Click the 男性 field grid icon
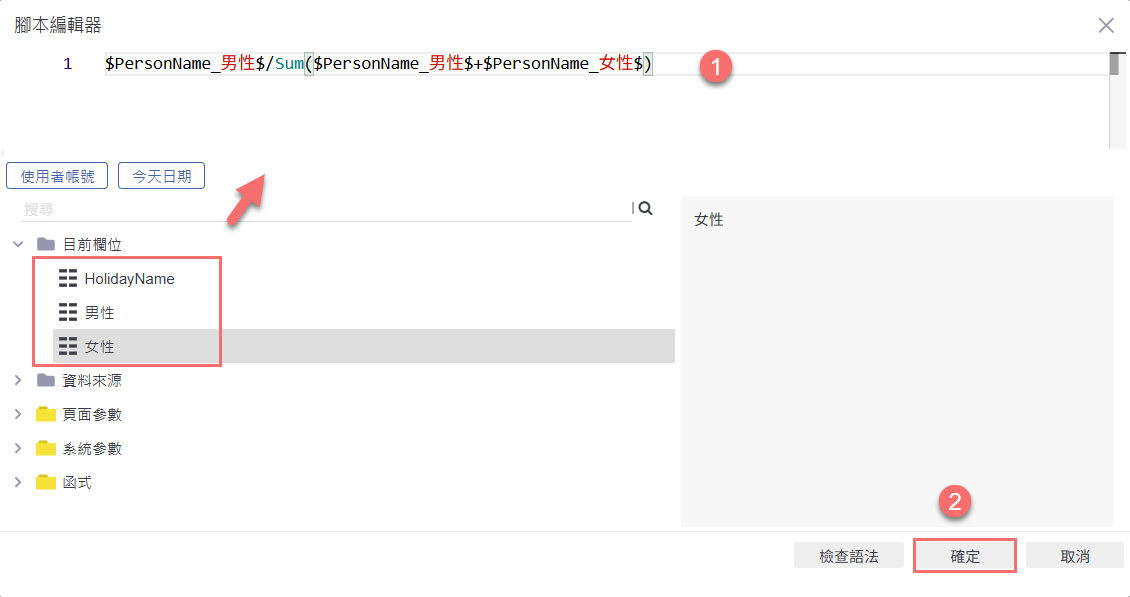1130x597 pixels. 68,313
